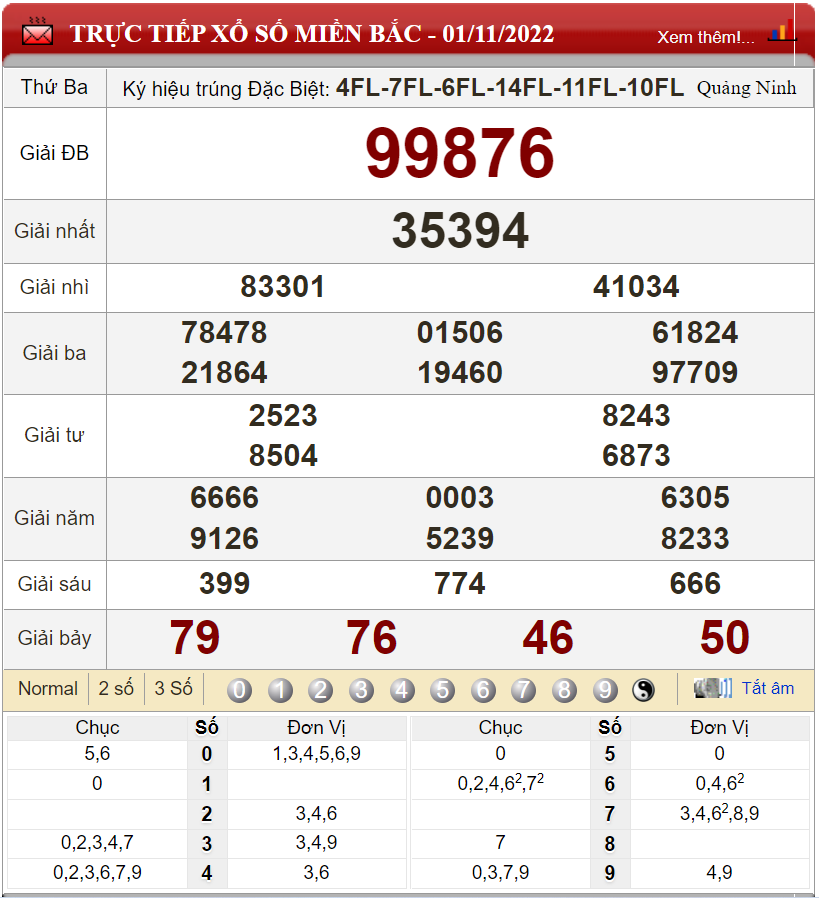819x898 pixels.
Task: Select fourth prize number 6873
Action: (636, 456)
